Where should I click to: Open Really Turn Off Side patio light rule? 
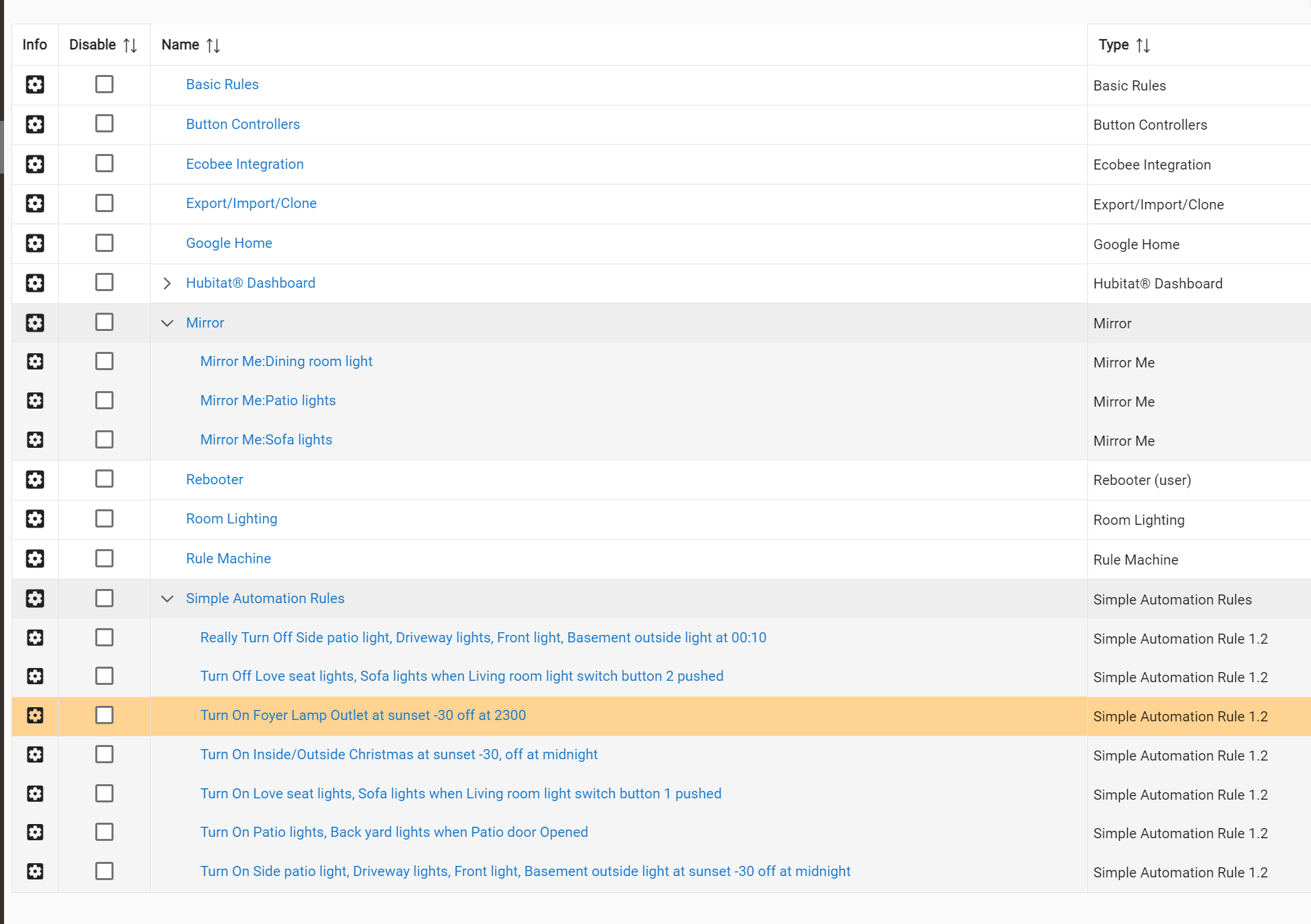tap(483, 638)
